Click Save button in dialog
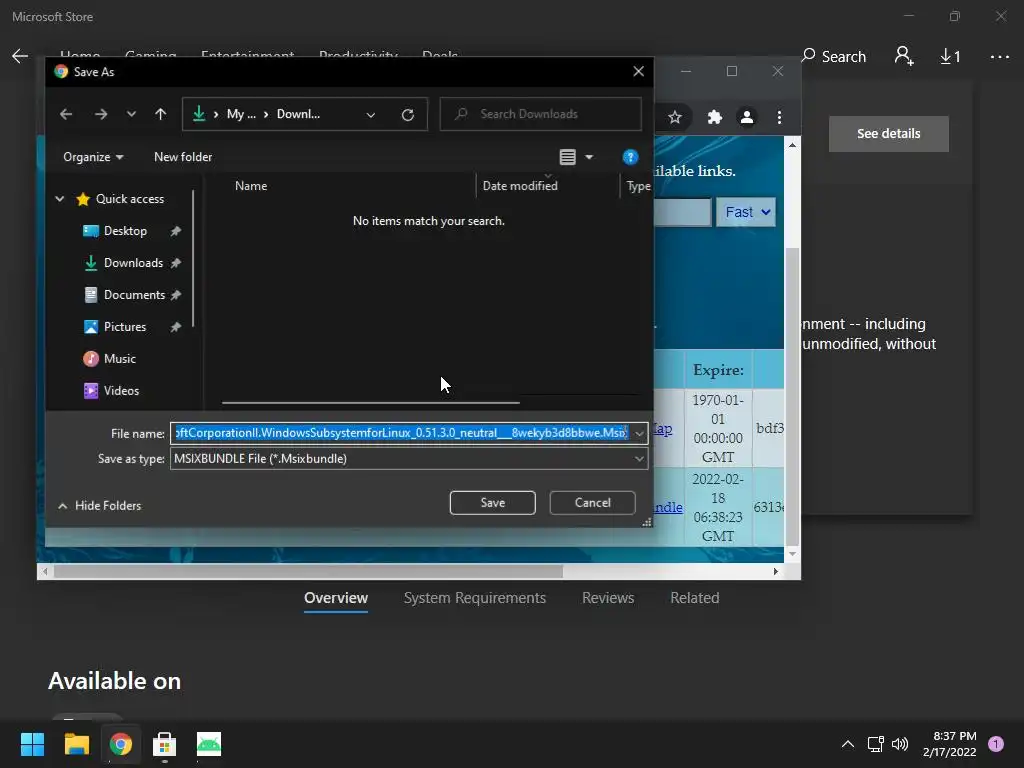1024x768 pixels. click(x=492, y=502)
